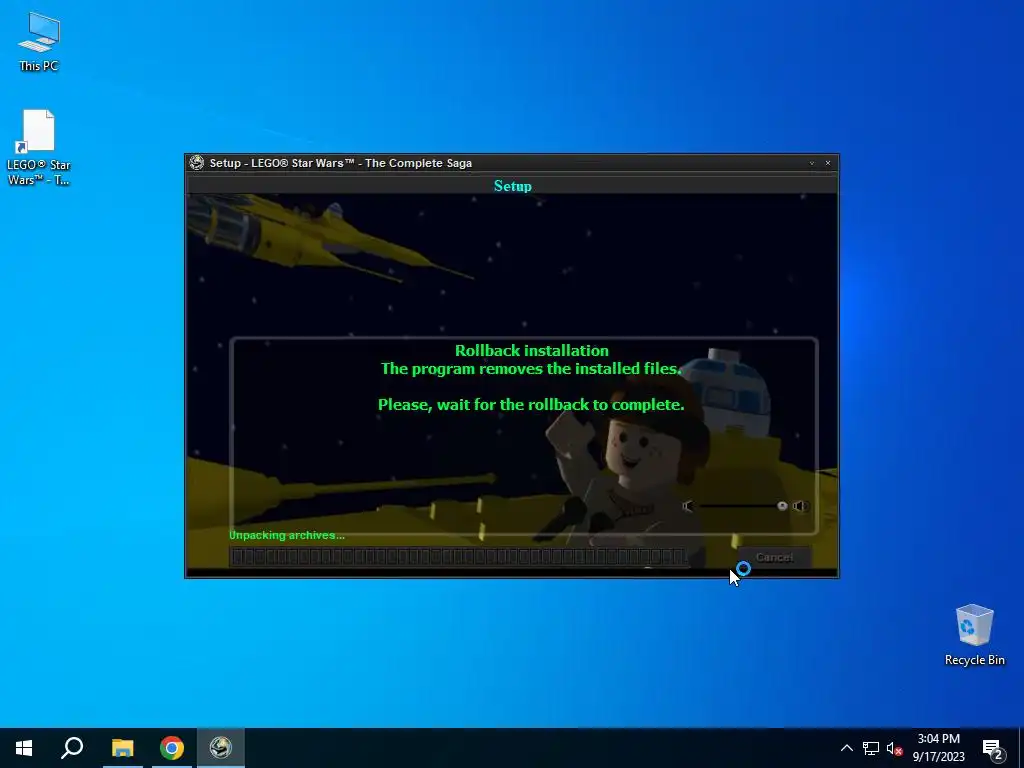This screenshot has height=768, width=1024.
Task: Close the Setup window
Action: 828,163
